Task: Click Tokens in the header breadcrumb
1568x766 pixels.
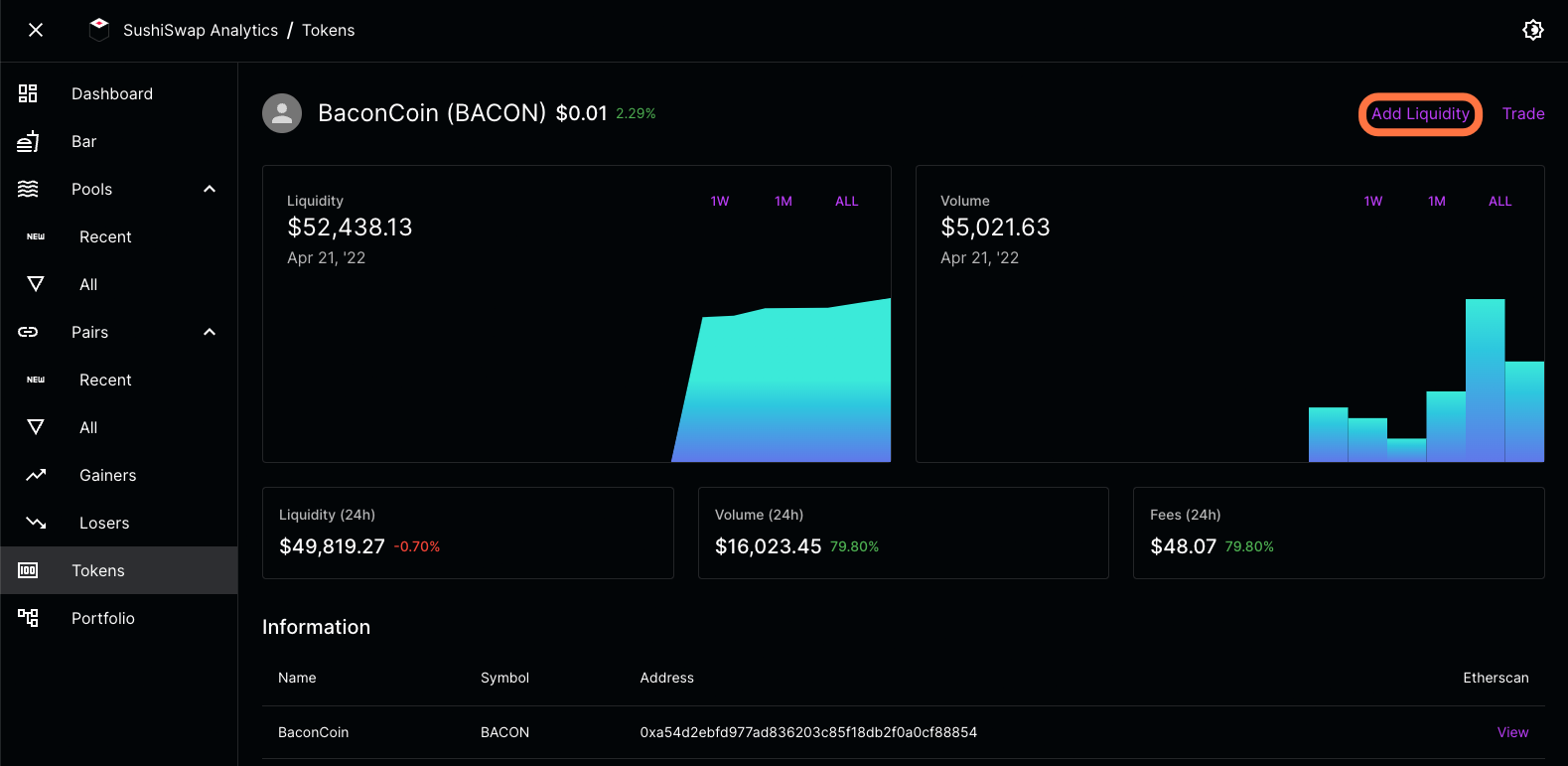Action: pyautogui.click(x=329, y=30)
